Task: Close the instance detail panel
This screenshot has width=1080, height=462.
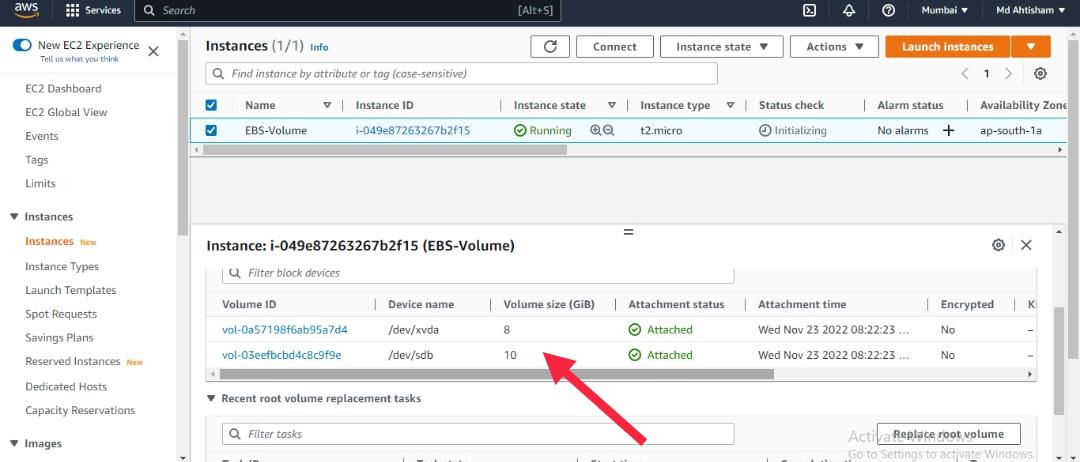Action: [x=1026, y=245]
